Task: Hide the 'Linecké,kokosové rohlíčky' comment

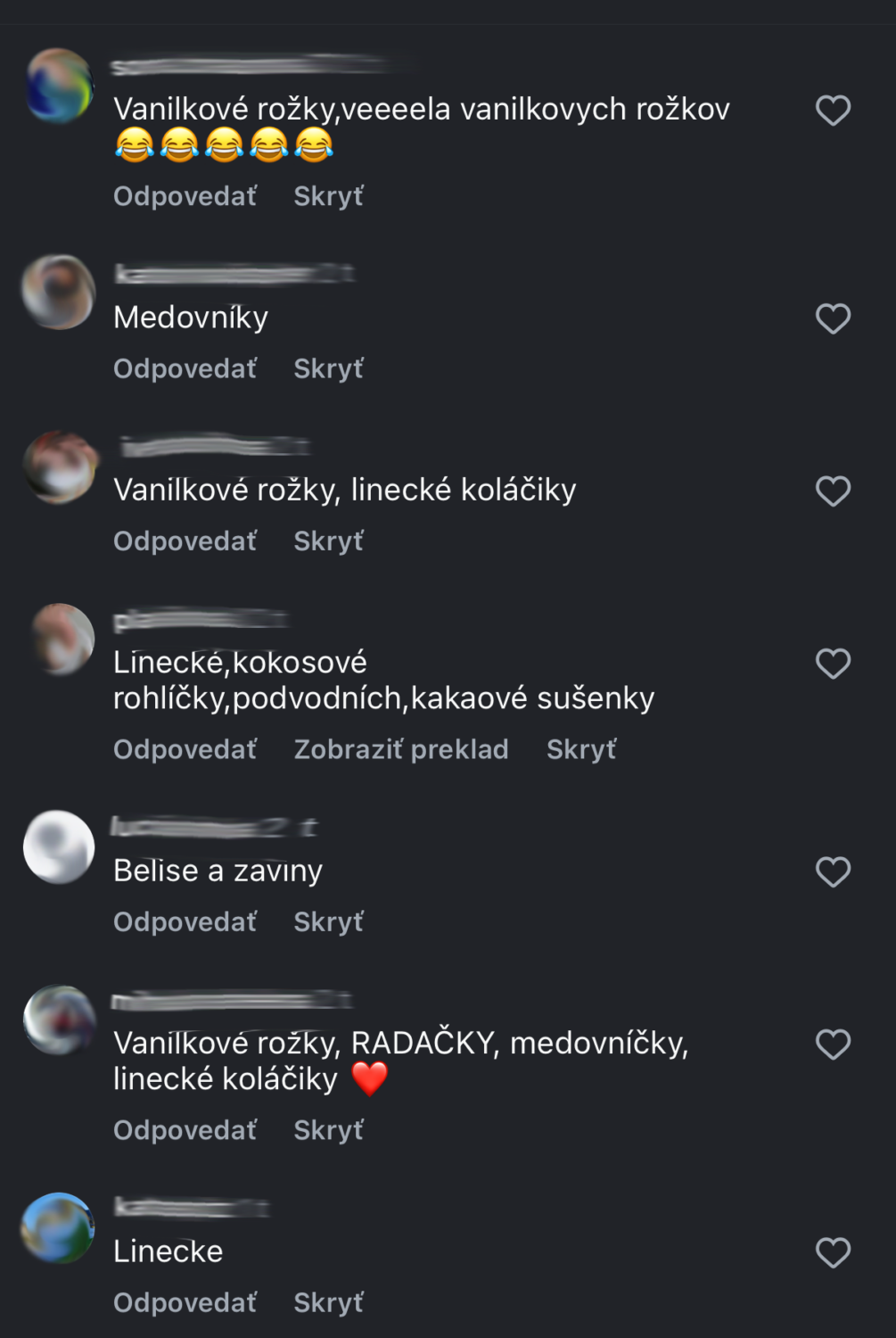Action: [581, 749]
